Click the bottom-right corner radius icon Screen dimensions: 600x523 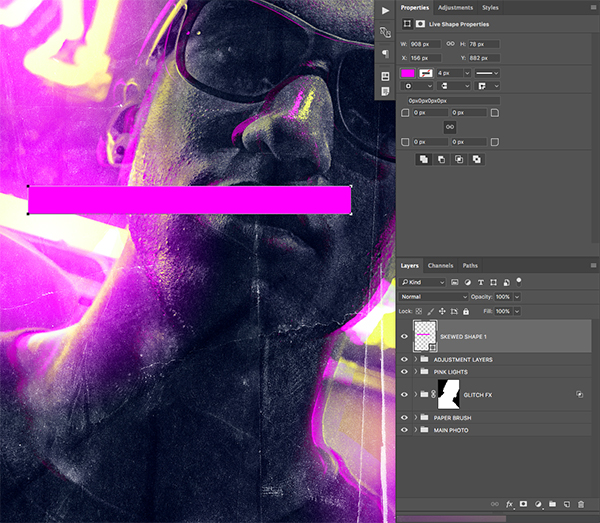(494, 142)
